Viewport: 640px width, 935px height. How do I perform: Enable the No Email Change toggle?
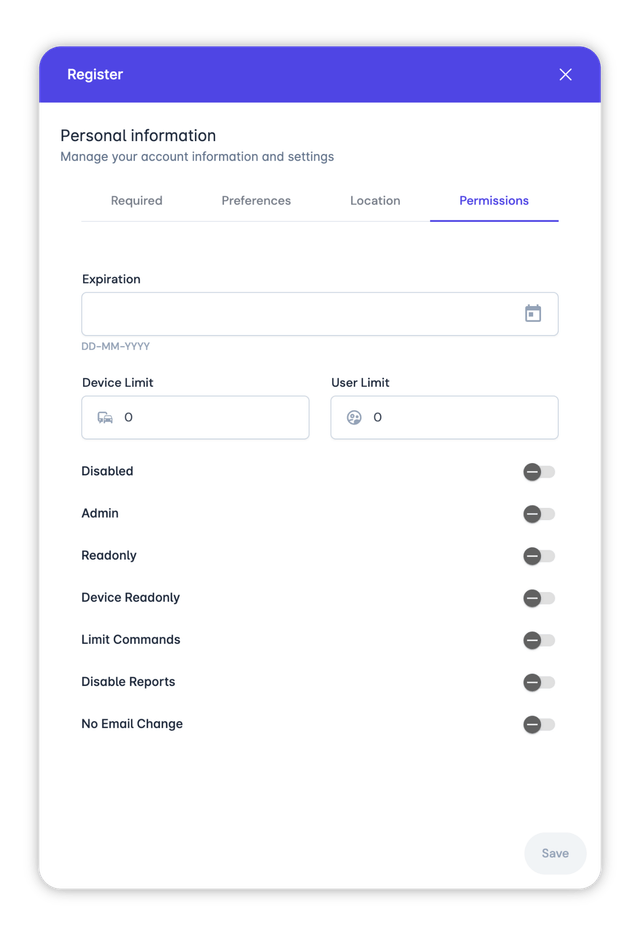click(x=538, y=724)
